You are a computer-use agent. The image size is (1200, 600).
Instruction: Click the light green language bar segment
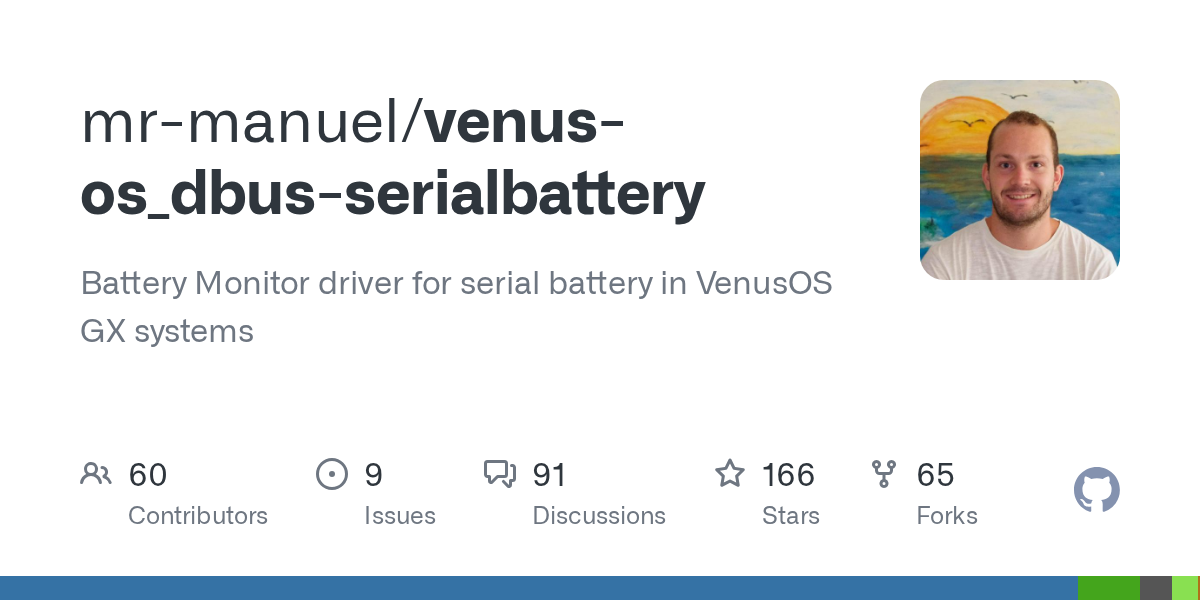coord(1184,588)
